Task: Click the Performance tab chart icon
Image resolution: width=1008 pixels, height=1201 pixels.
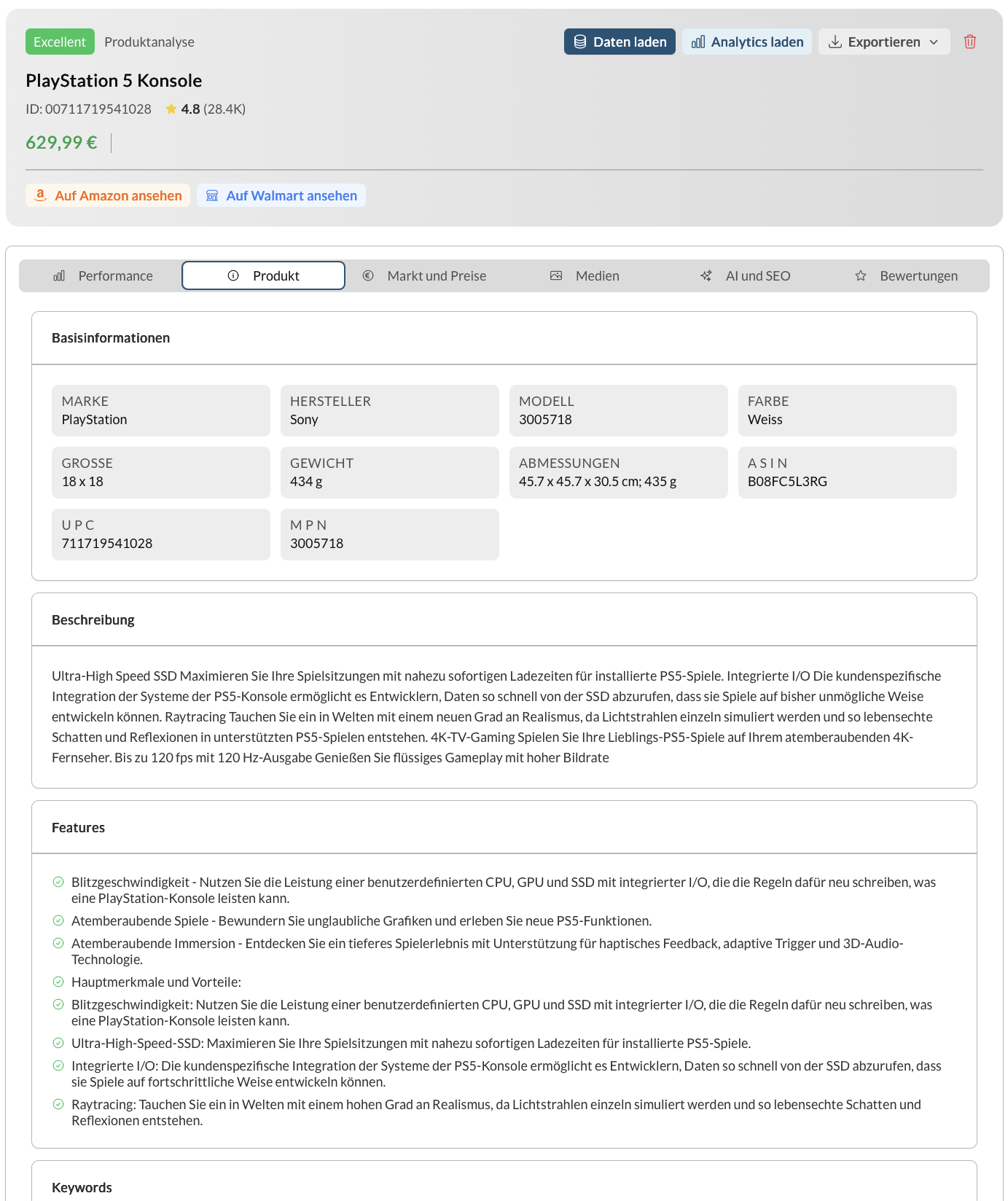Action: pos(59,275)
